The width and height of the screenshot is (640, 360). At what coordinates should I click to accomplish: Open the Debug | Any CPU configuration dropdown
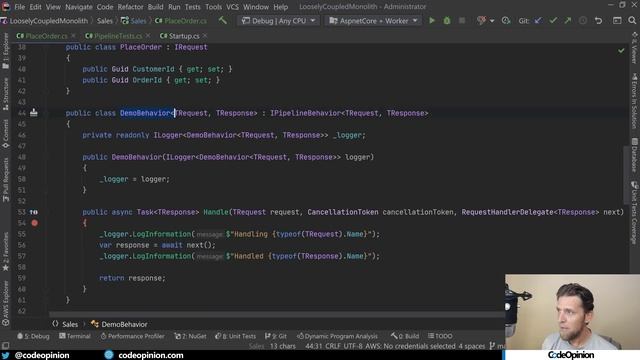[x=279, y=20]
